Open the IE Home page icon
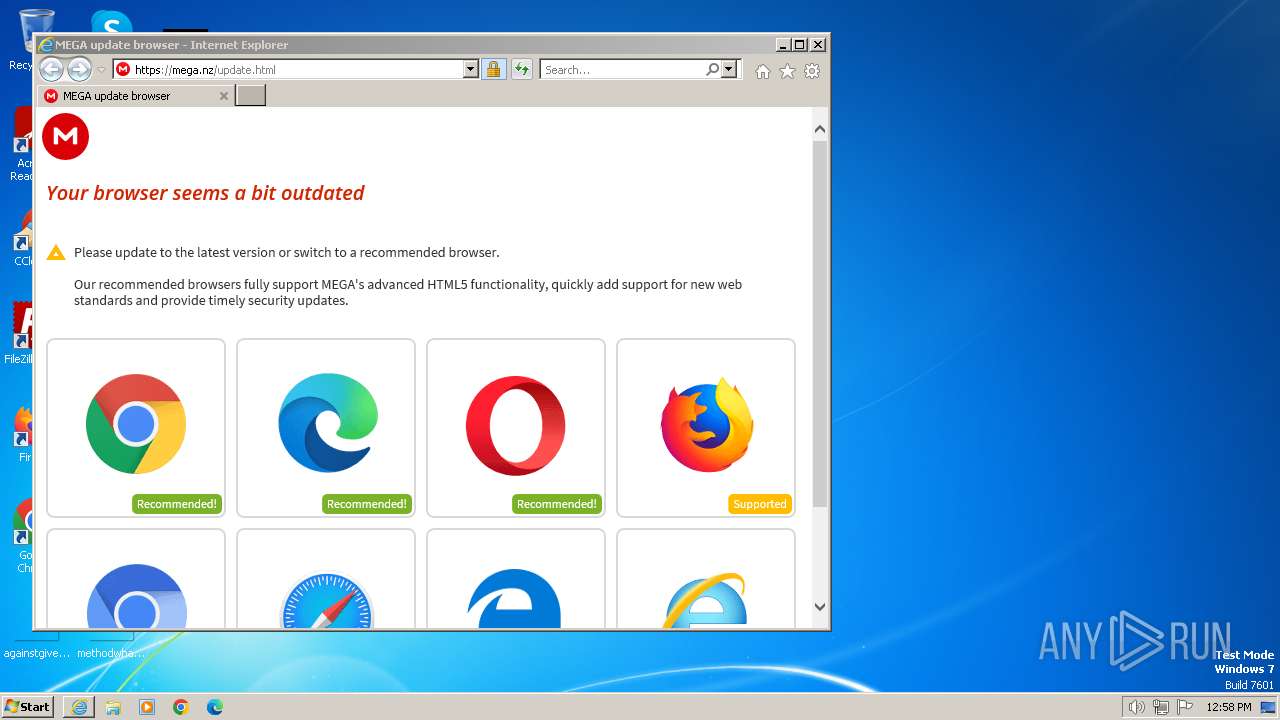 pyautogui.click(x=763, y=71)
